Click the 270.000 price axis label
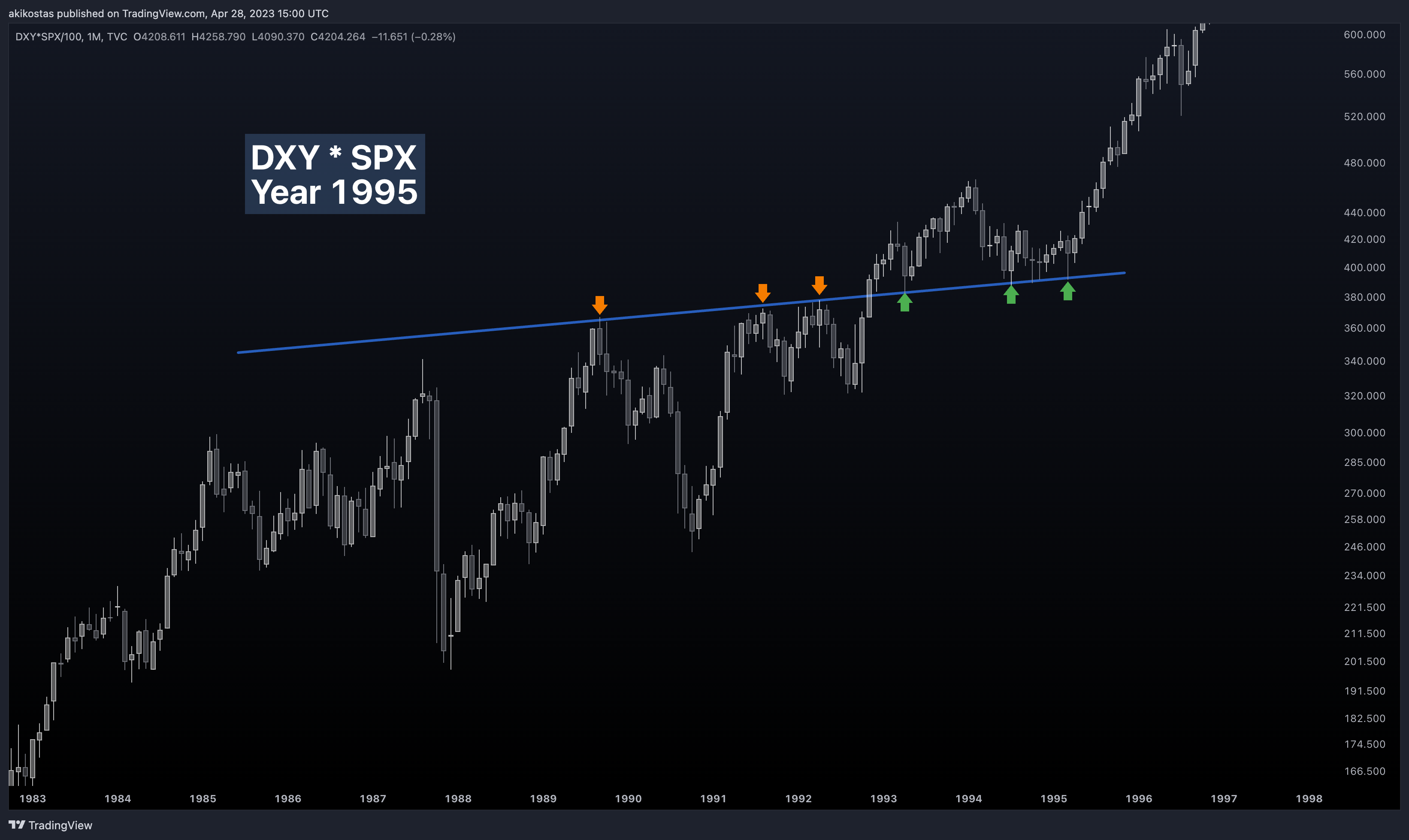The width and height of the screenshot is (1409, 840). pos(1364,494)
